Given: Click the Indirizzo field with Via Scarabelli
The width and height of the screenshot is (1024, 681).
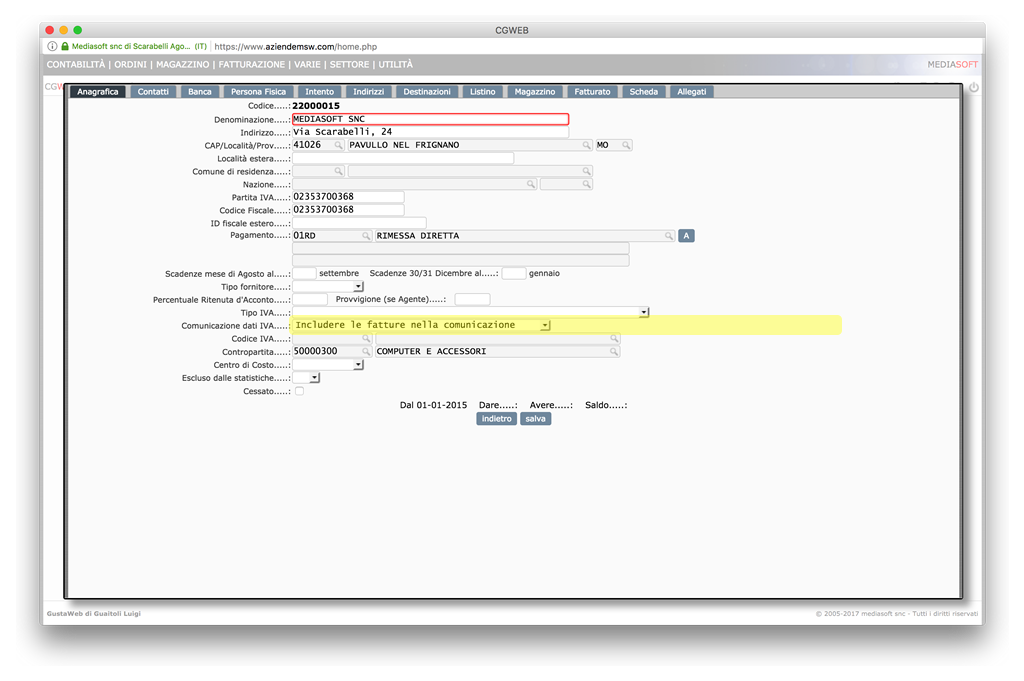Looking at the screenshot, I should coord(430,132).
